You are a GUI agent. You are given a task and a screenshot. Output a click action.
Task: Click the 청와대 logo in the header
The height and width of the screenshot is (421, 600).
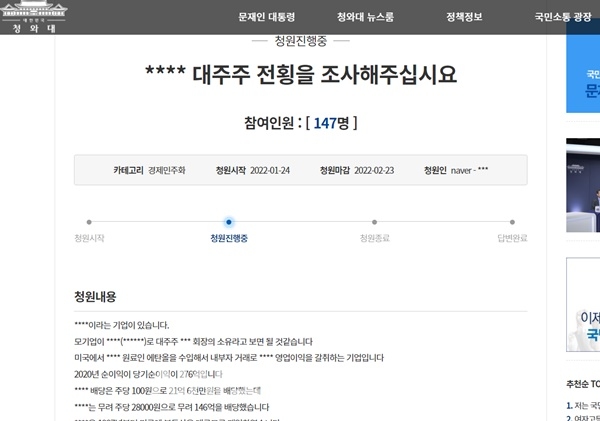tap(34, 17)
